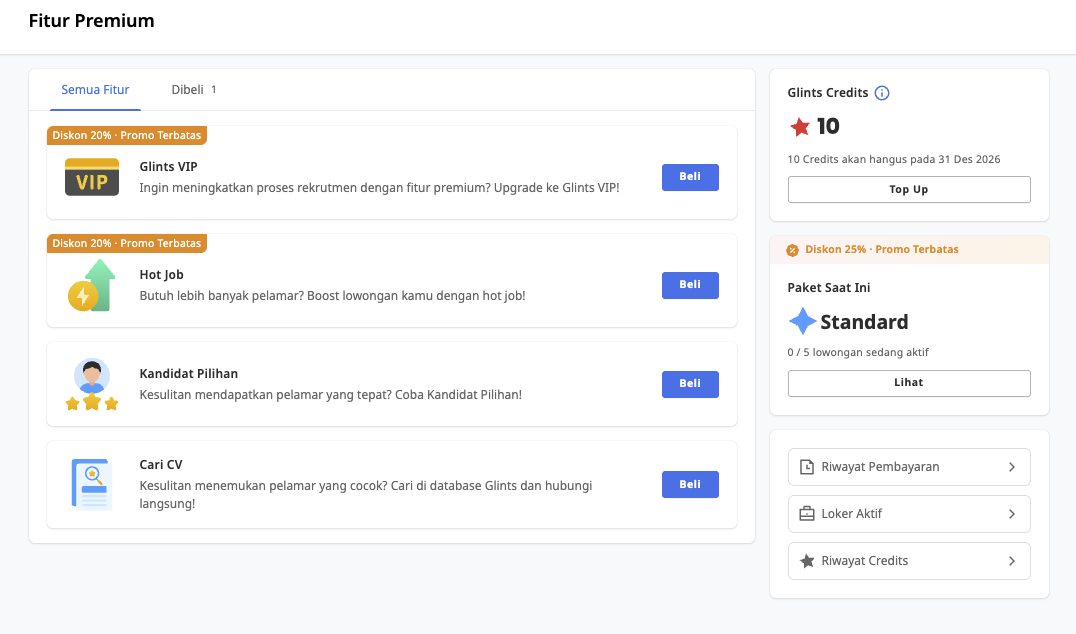
Task: Click Beli for Hot Job
Action: coord(690,285)
